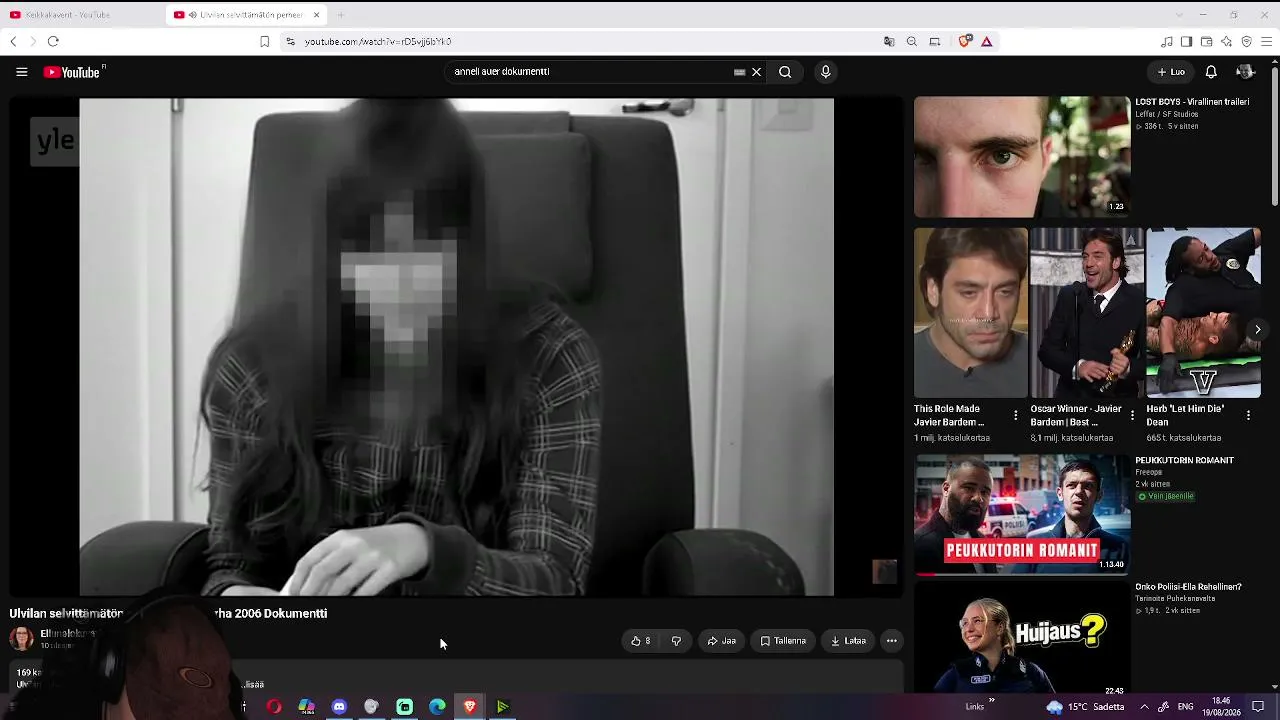
Task: Open the media control music note icon
Action: click(1166, 41)
